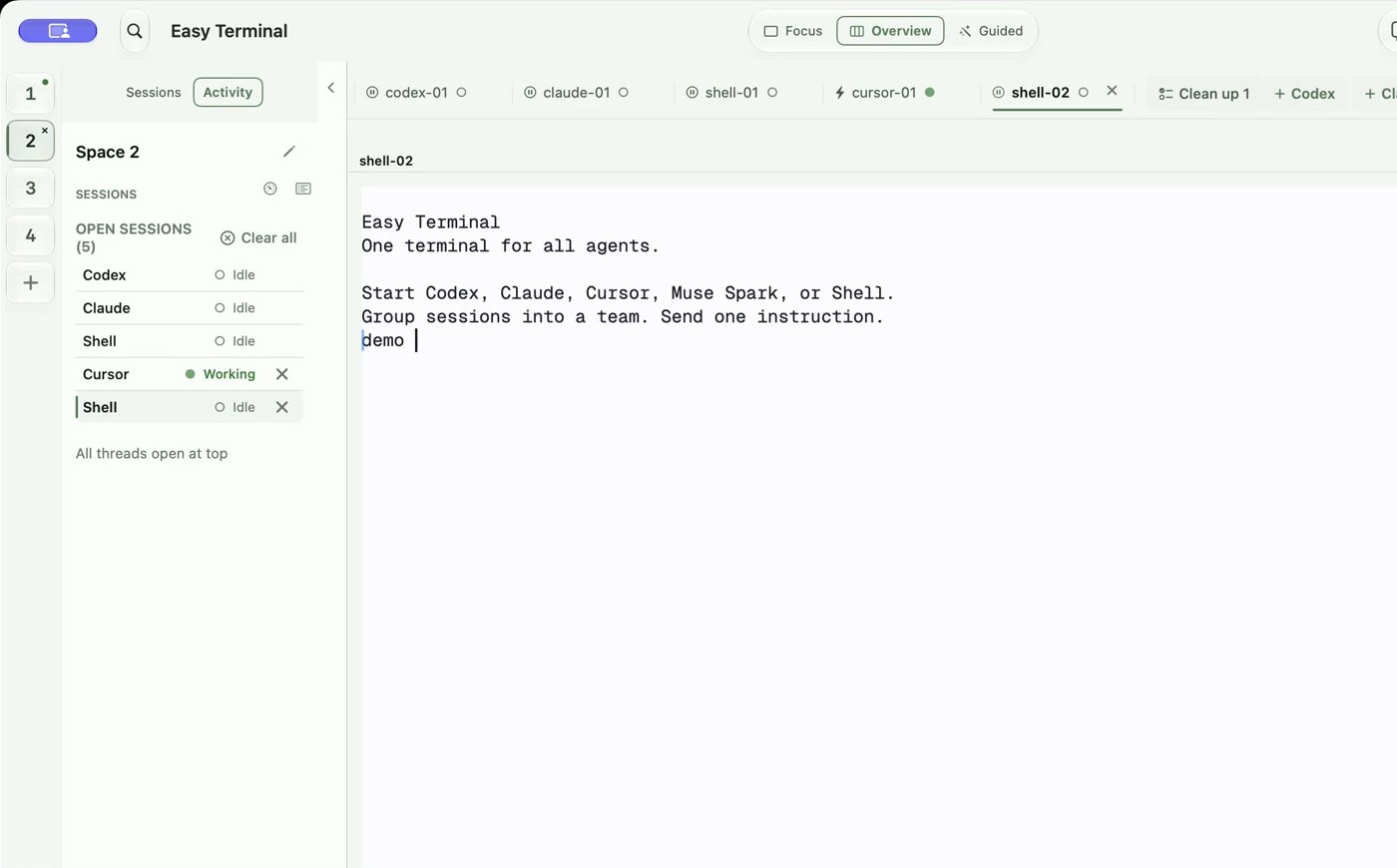Select the Cursor session row
Screen dimensions: 1397x868
pyautogui.click(x=189, y=374)
